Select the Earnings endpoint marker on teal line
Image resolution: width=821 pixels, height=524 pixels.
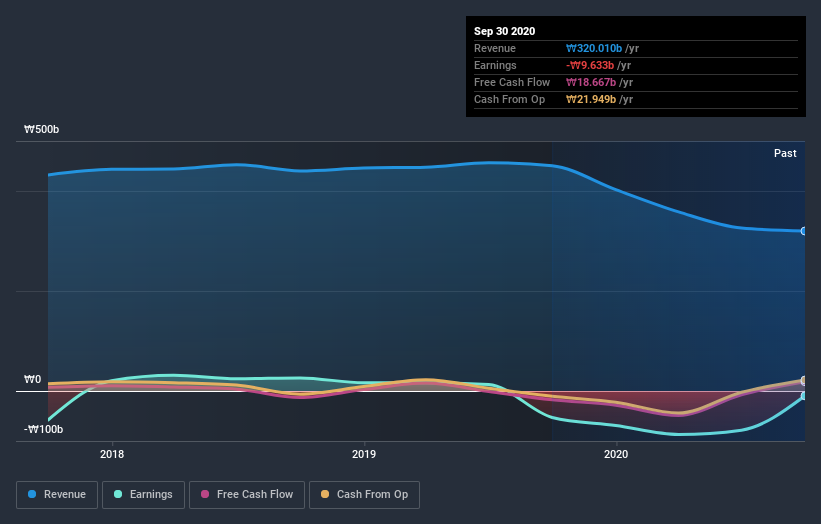pyautogui.click(x=803, y=396)
